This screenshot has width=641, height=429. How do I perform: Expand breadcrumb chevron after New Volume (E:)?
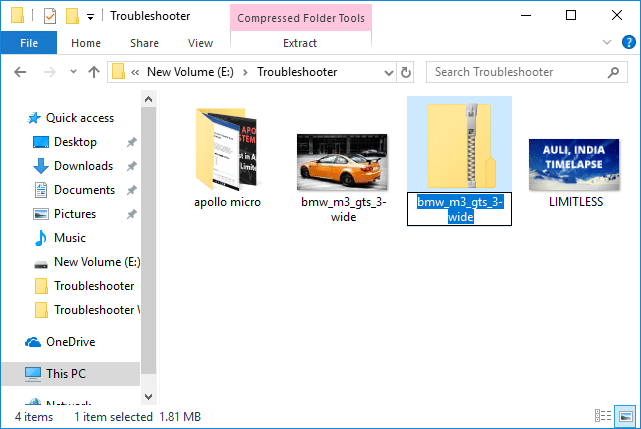(245, 72)
